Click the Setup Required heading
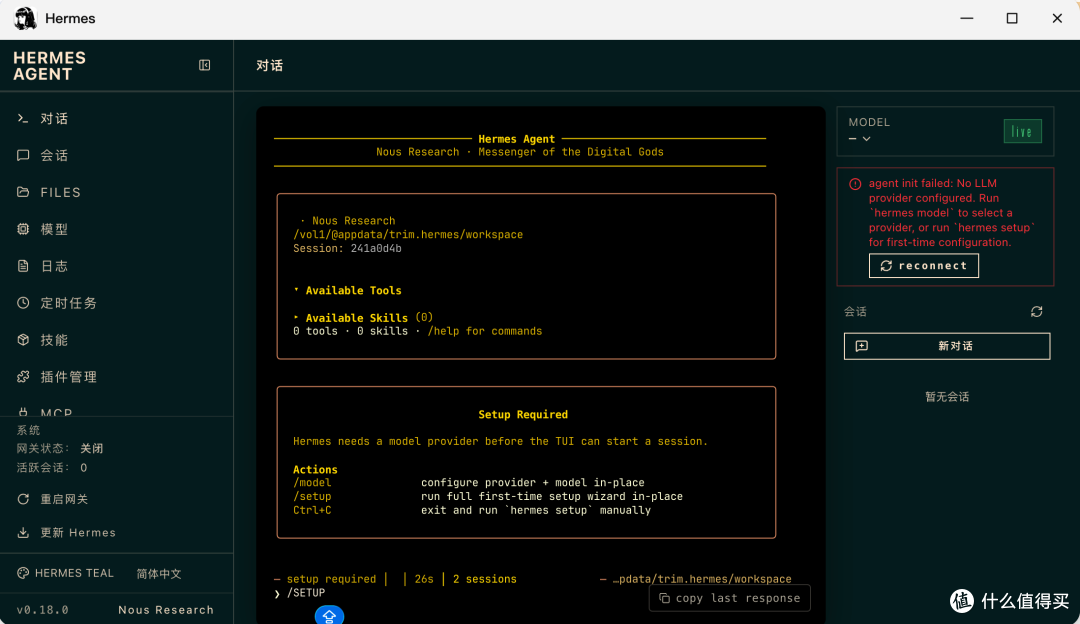This screenshot has width=1080, height=624. tap(523, 415)
